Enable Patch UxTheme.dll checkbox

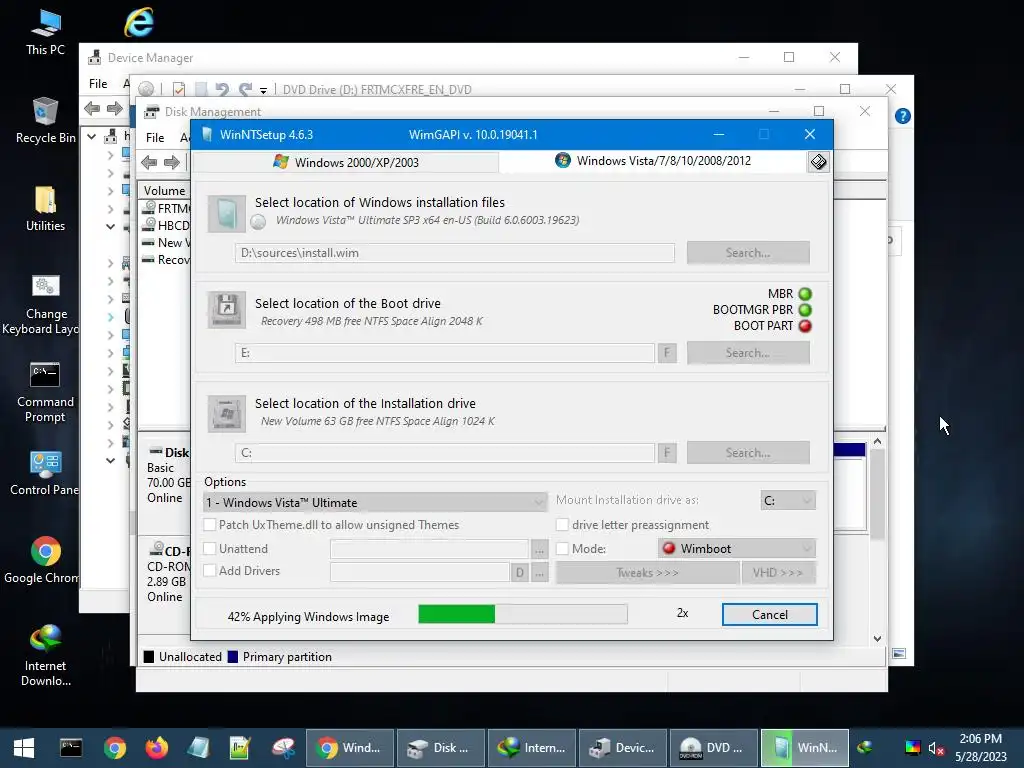[210, 524]
